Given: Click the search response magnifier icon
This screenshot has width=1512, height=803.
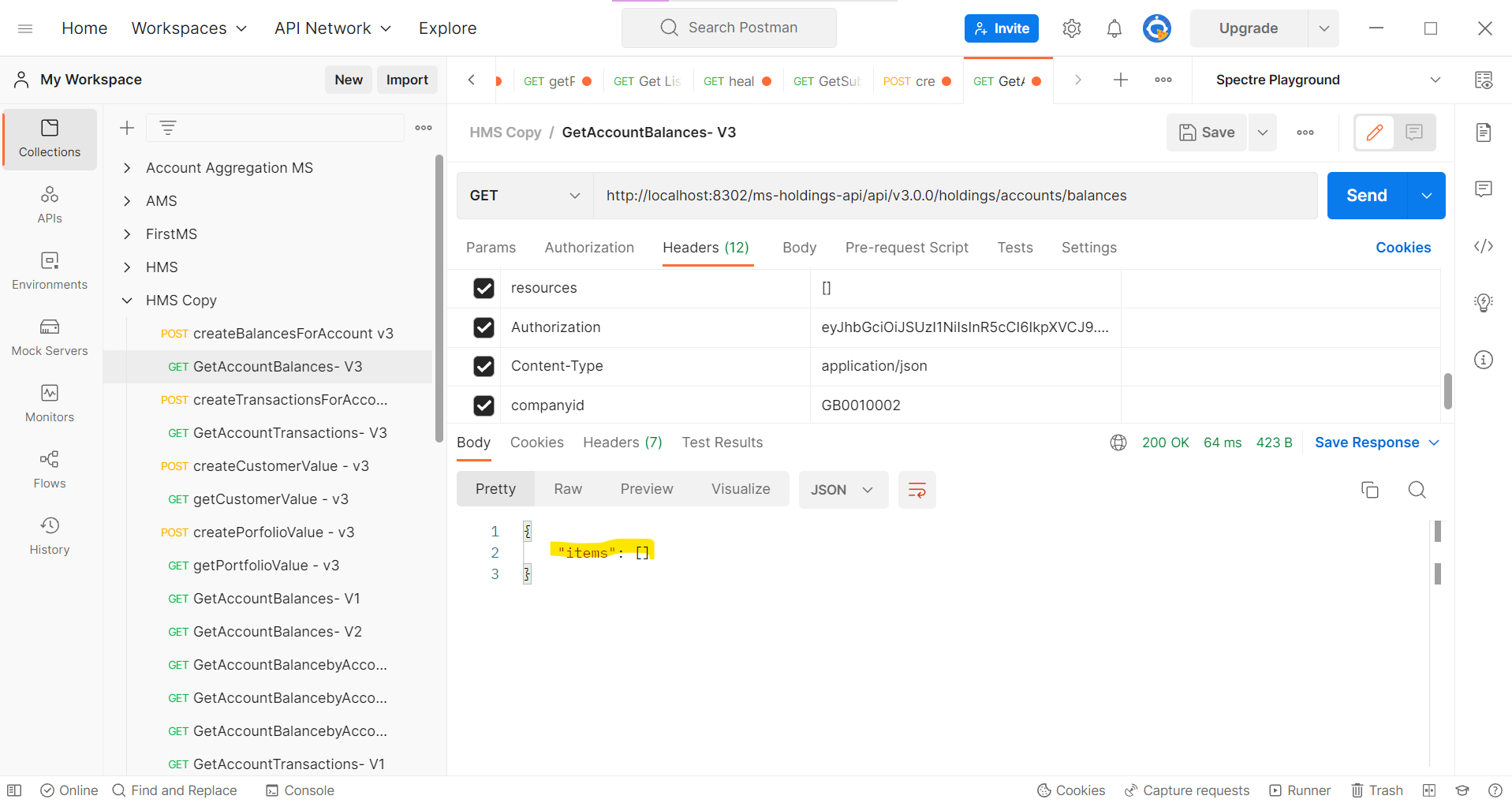Looking at the screenshot, I should pos(1417,490).
